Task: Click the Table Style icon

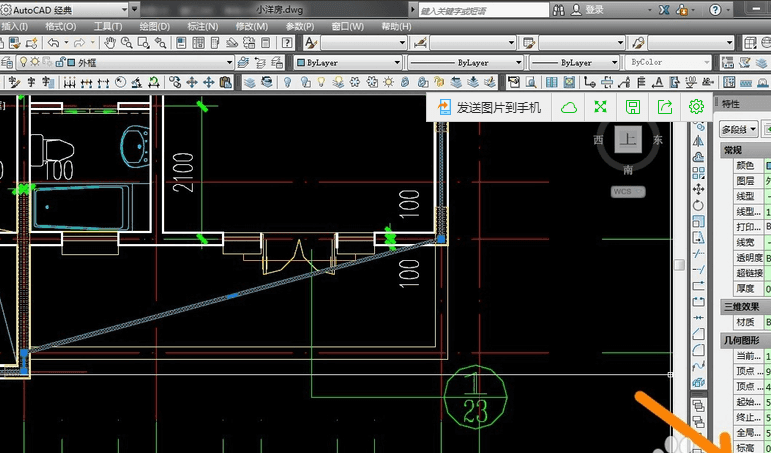Action: 529,43
